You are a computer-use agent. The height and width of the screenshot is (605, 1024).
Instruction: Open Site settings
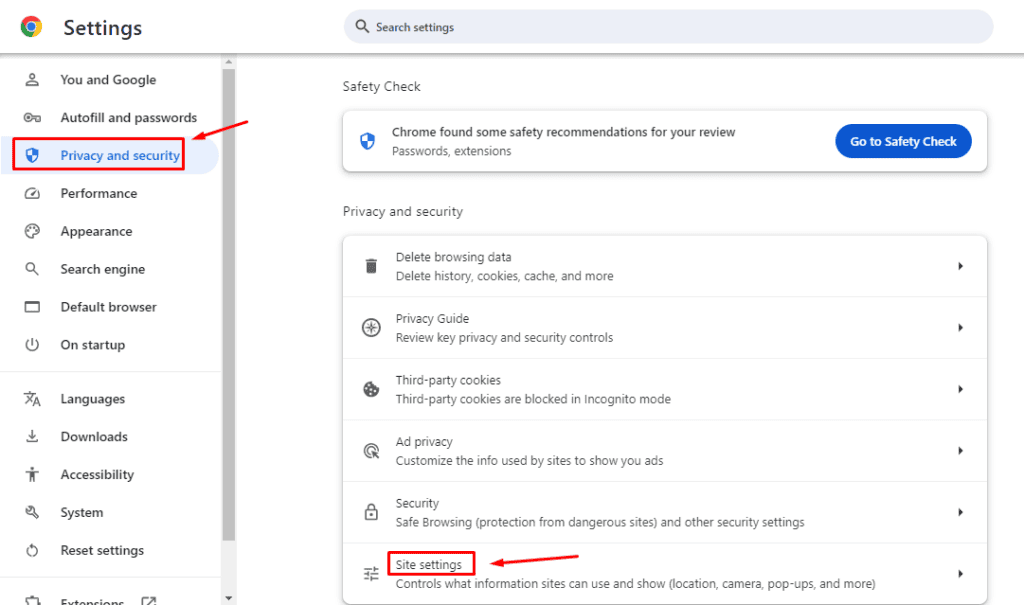(665, 574)
